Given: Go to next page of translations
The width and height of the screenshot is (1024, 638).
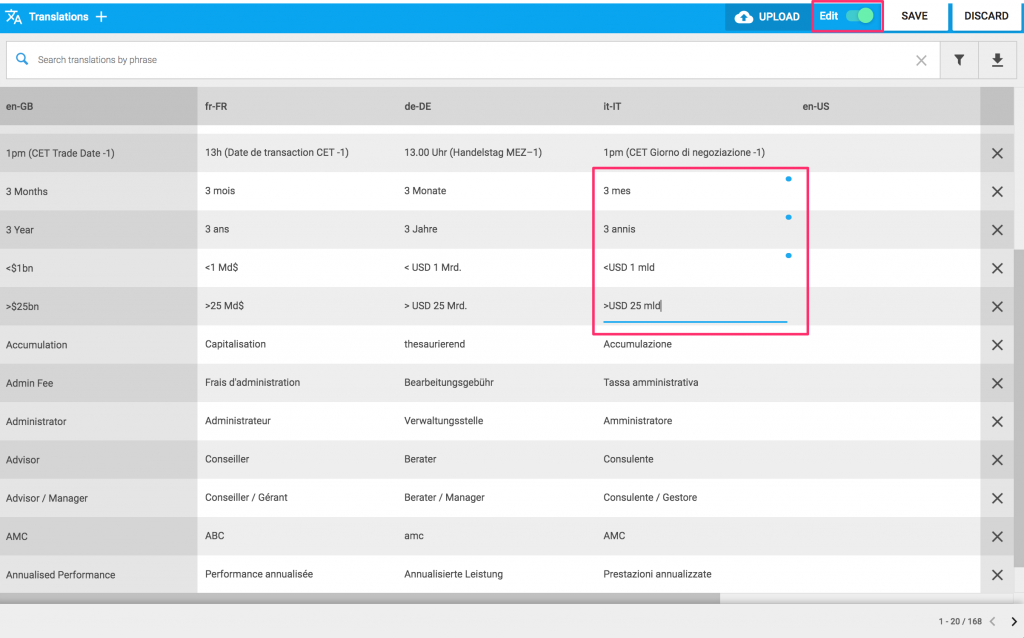Looking at the screenshot, I should [x=1013, y=622].
